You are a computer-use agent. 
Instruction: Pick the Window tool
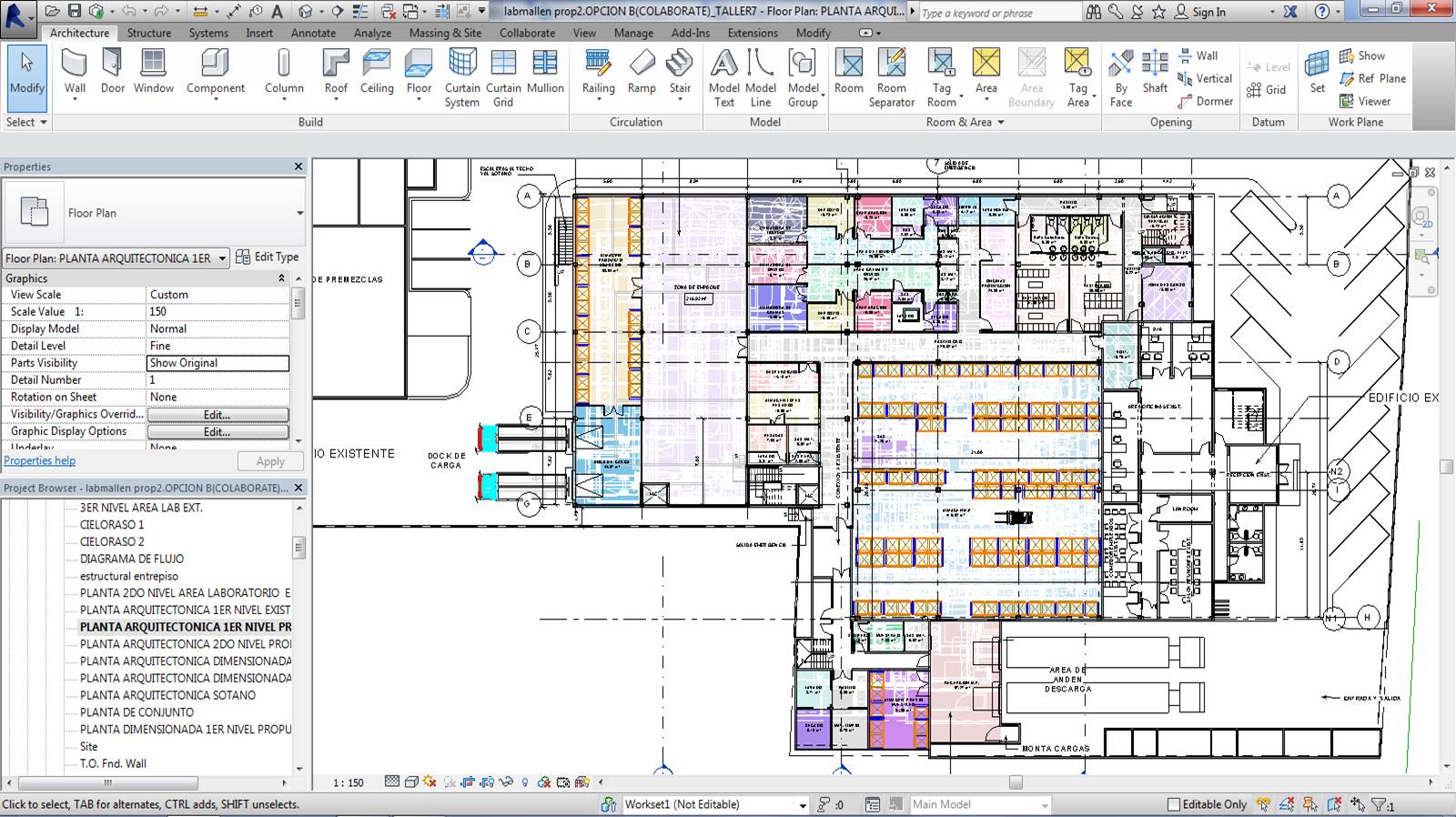click(153, 73)
